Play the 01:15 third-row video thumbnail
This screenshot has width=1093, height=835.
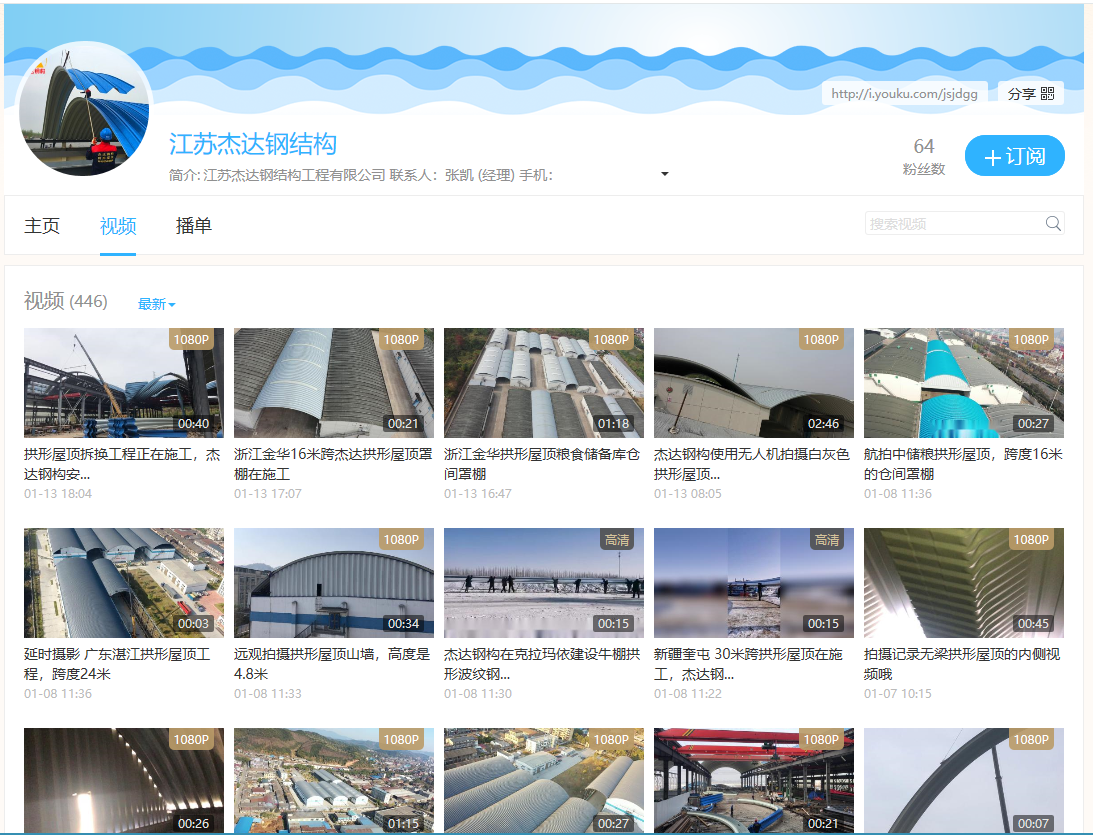coord(334,781)
